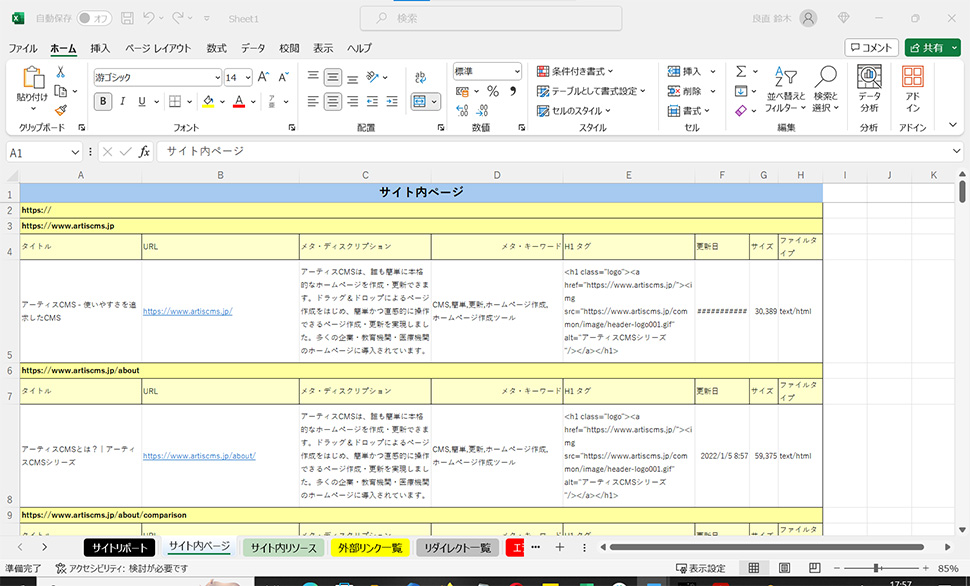Expand the Name Box dropdown
970x586 pixels.
pyautogui.click(x=75, y=152)
